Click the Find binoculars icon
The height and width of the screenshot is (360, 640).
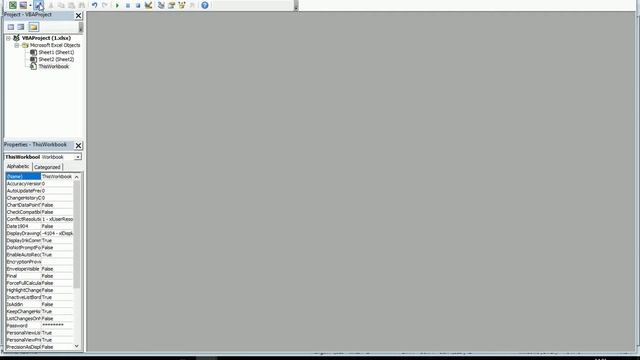[82, 5]
